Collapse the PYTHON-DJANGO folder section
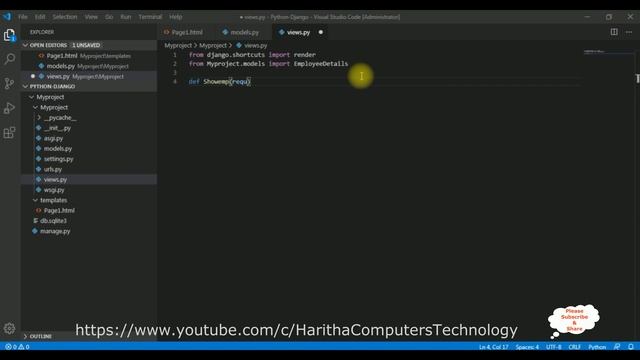Viewport: 640px width, 360px height. 26,87
